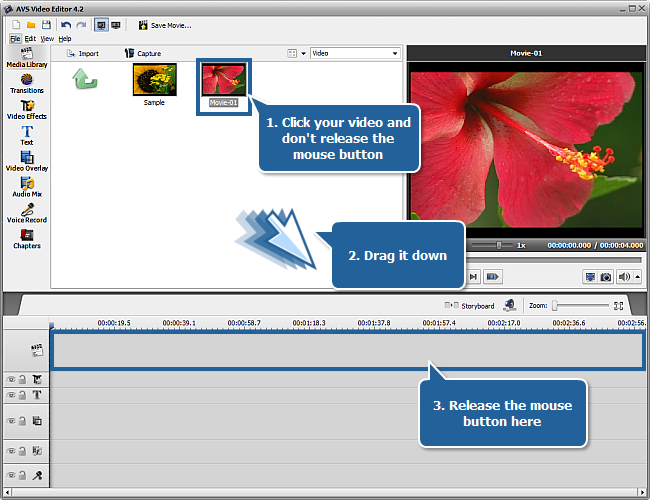Toggle visibility of the text track
The image size is (650, 500).
11,395
